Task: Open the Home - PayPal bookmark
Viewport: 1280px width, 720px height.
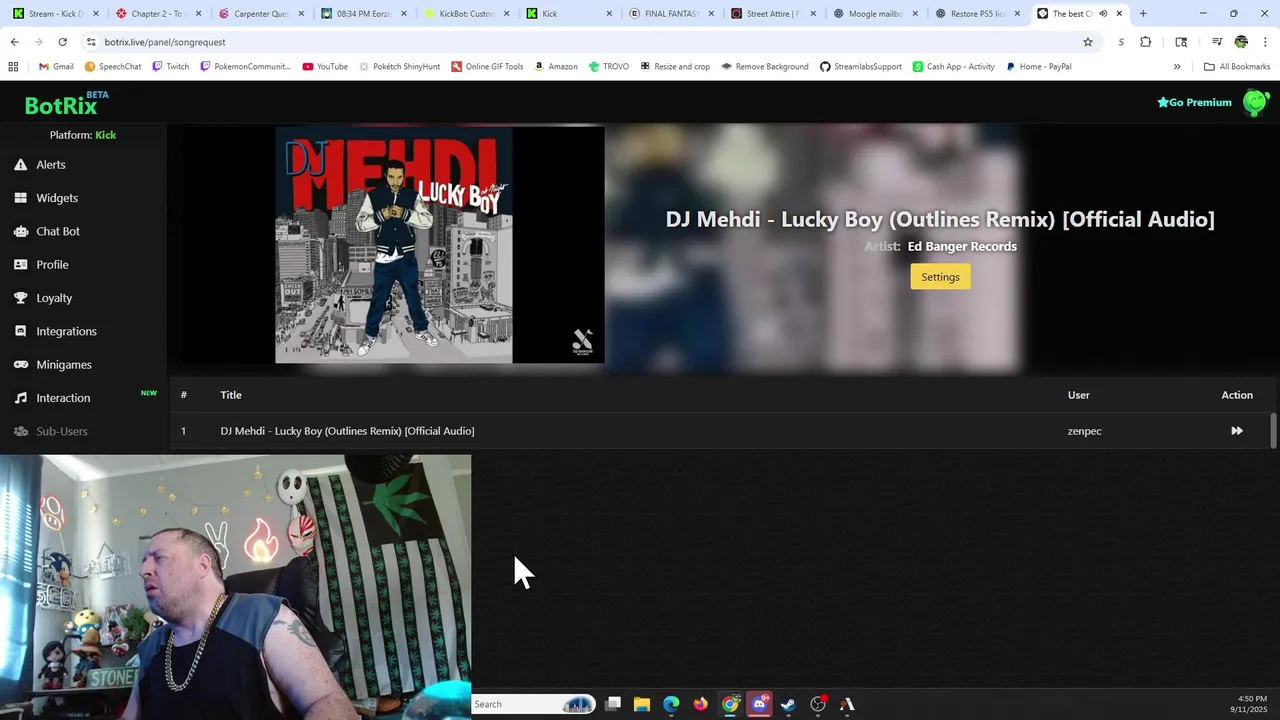Action: pos(1039,67)
